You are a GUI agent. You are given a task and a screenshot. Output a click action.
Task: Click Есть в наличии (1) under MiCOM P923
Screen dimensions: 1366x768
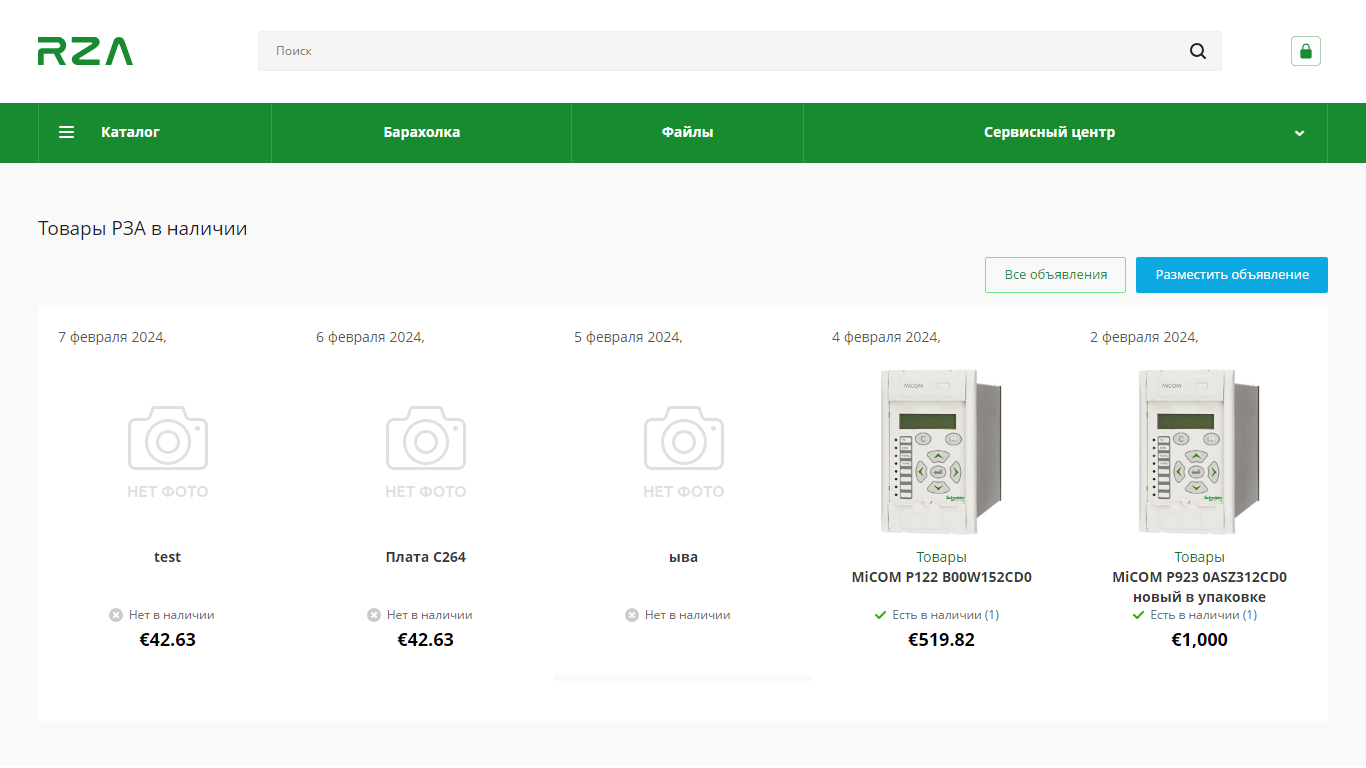pos(1204,615)
